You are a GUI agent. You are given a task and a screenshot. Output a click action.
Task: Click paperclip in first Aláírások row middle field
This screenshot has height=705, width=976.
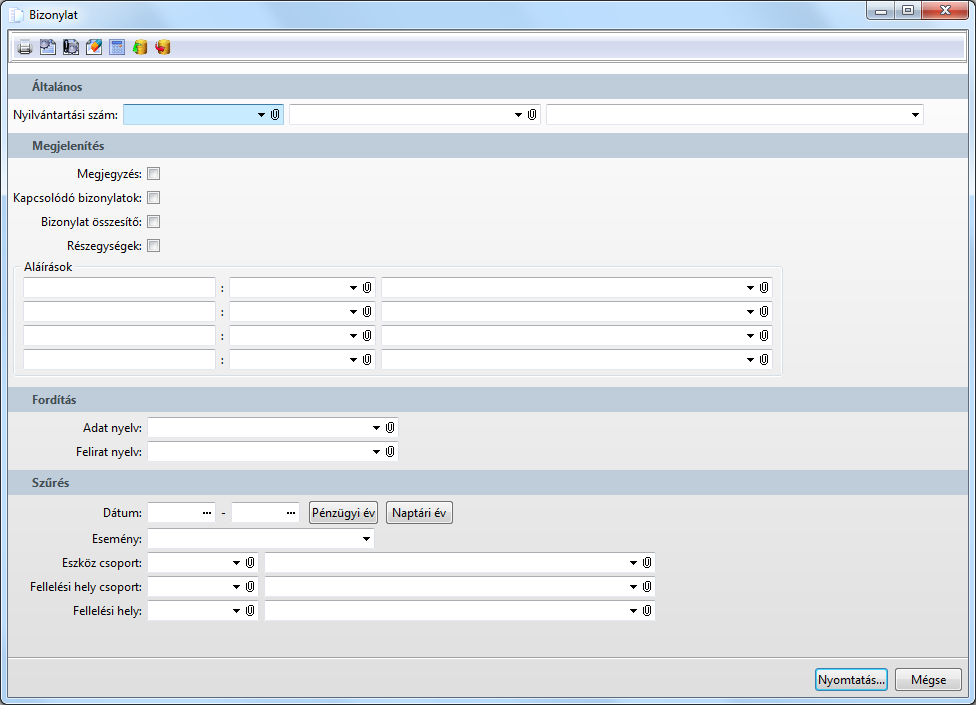pyautogui.click(x=367, y=287)
